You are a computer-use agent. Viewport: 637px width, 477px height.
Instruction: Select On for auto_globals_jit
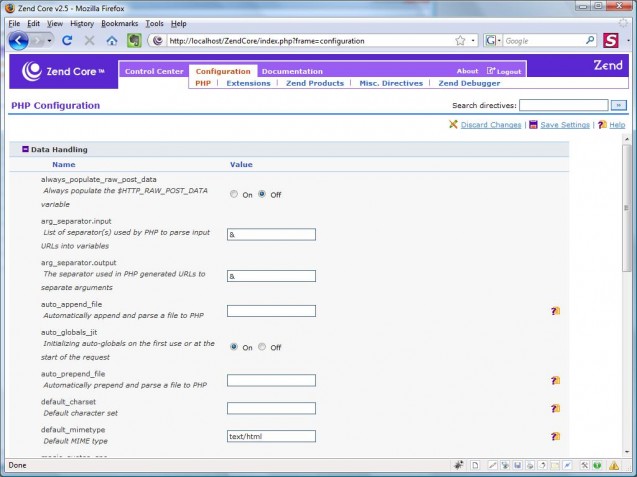tap(234, 347)
